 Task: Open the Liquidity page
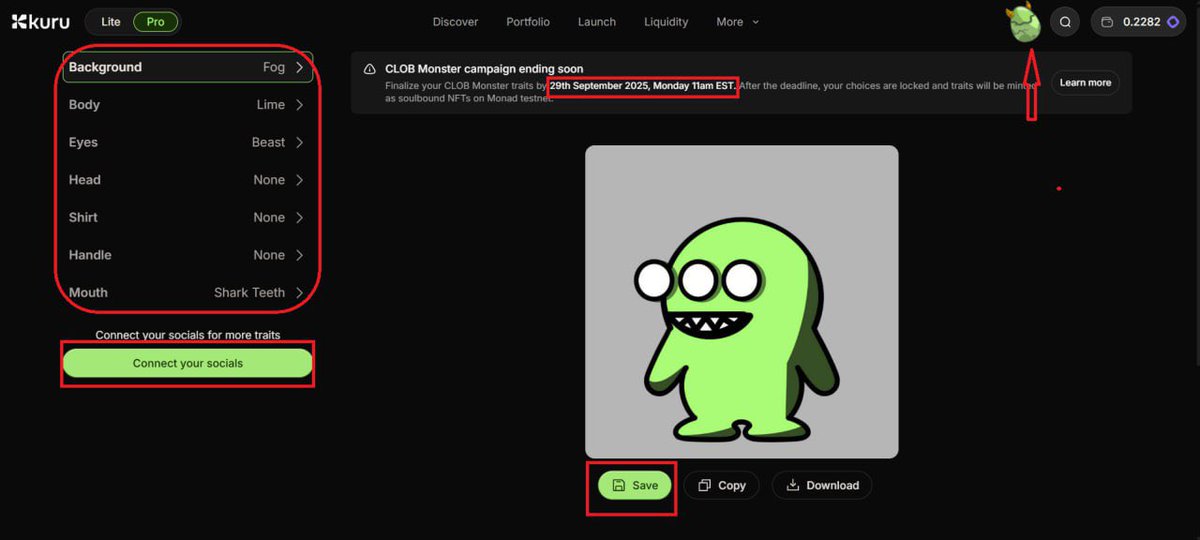coord(666,22)
